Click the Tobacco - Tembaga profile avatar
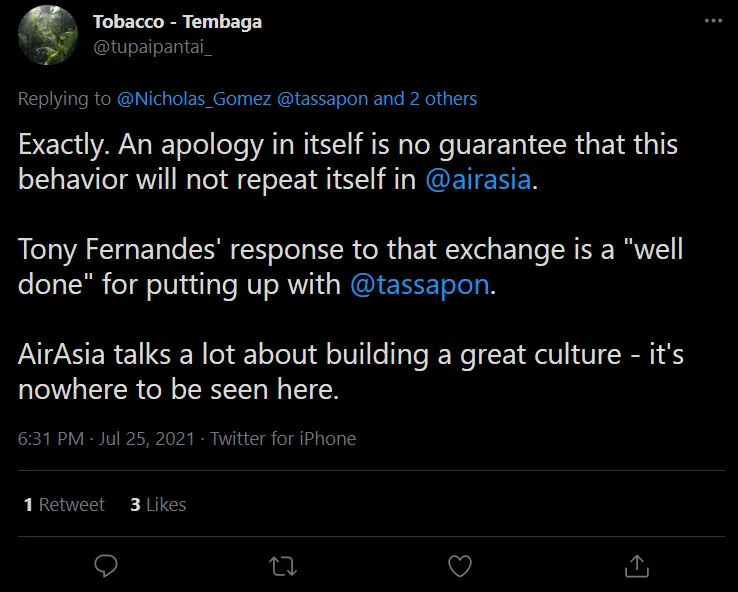 [x=47, y=35]
